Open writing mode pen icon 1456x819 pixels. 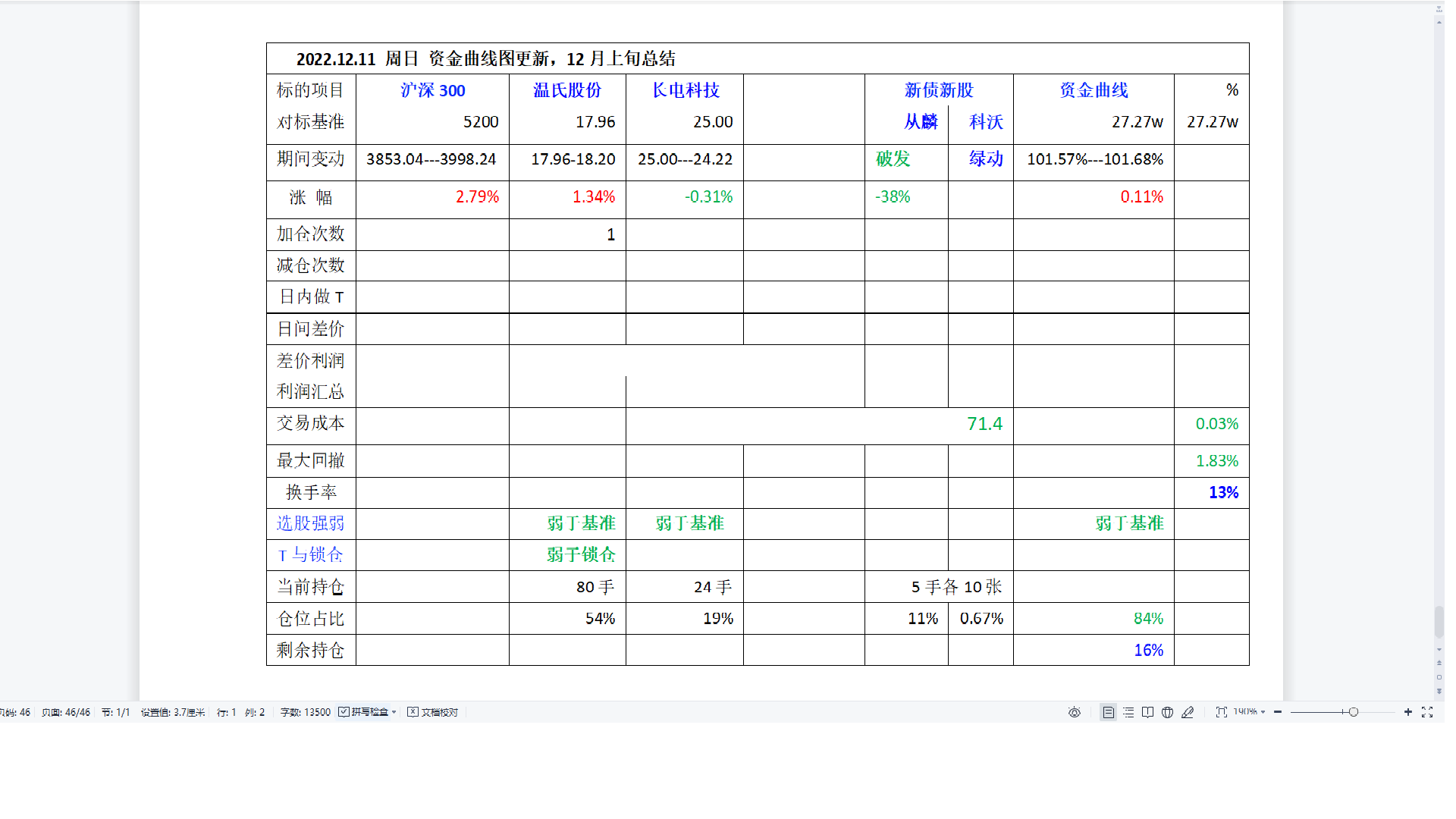click(1188, 712)
